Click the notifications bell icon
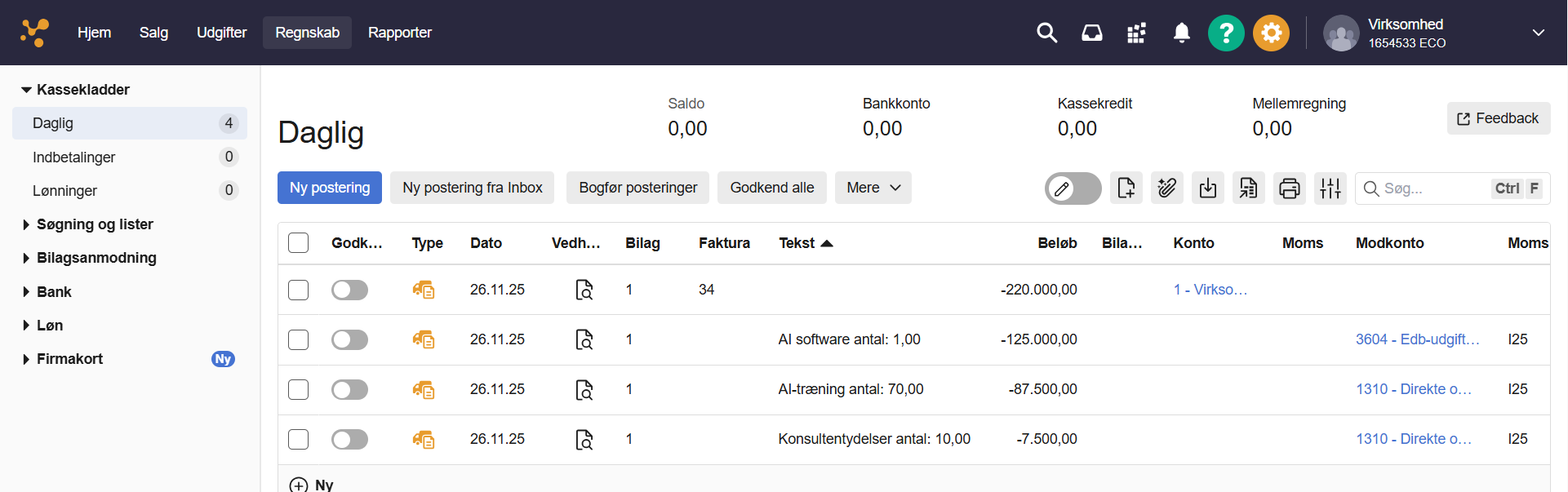 (x=1181, y=33)
